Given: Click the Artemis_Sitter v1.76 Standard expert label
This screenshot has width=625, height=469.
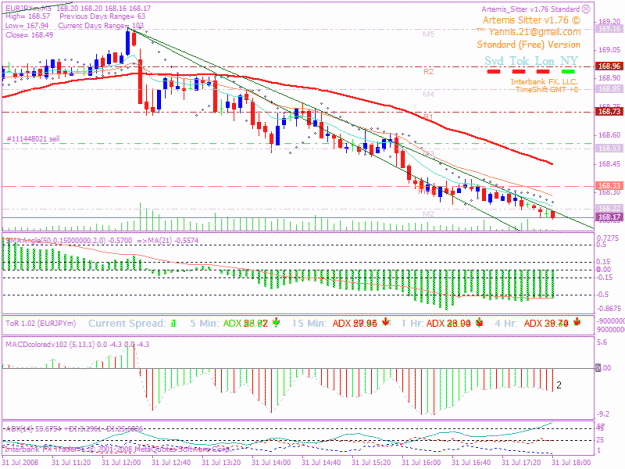Looking at the screenshot, I should point(530,9).
